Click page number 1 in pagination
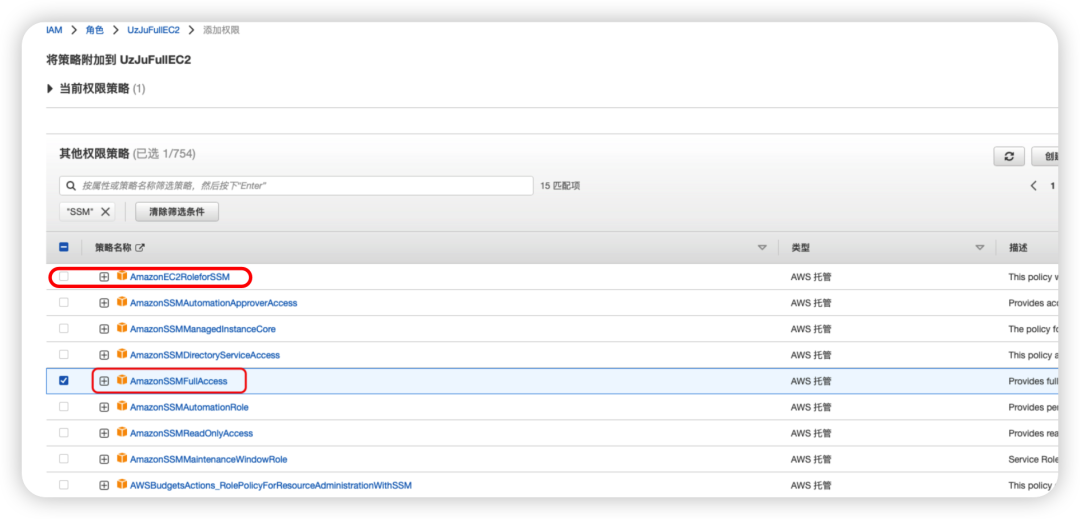 1052,186
